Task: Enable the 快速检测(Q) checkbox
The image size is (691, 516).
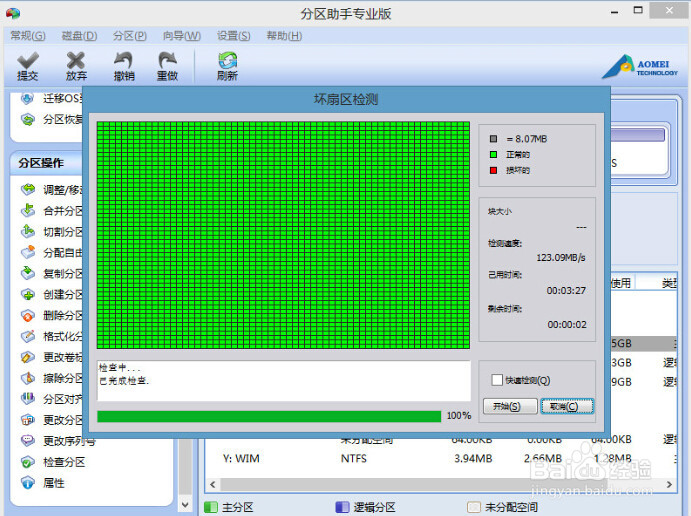Action: (x=497, y=380)
